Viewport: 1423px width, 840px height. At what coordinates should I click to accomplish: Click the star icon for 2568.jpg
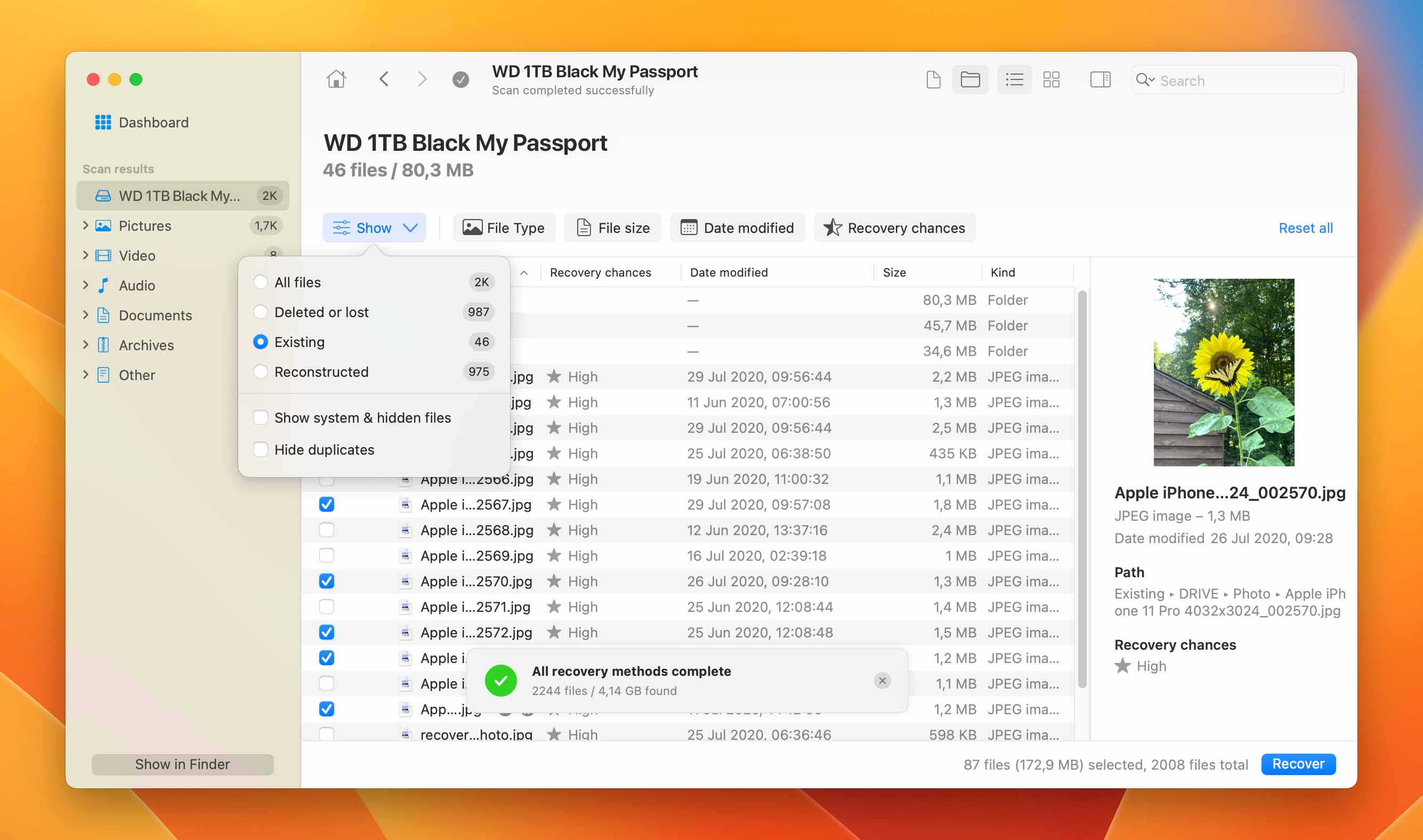click(x=554, y=530)
